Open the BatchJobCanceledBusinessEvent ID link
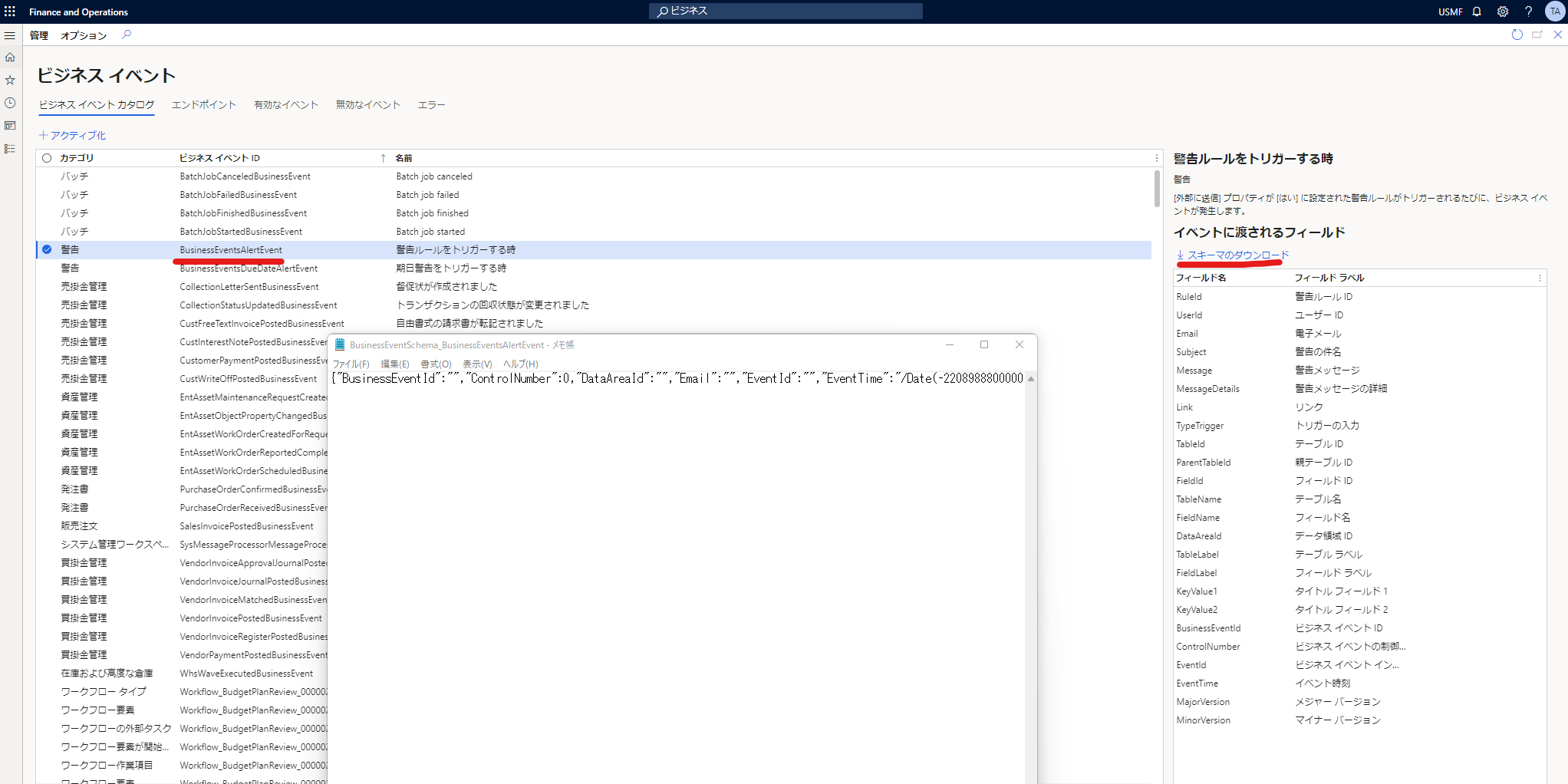Screen dimensions: 1568x784 [x=245, y=176]
